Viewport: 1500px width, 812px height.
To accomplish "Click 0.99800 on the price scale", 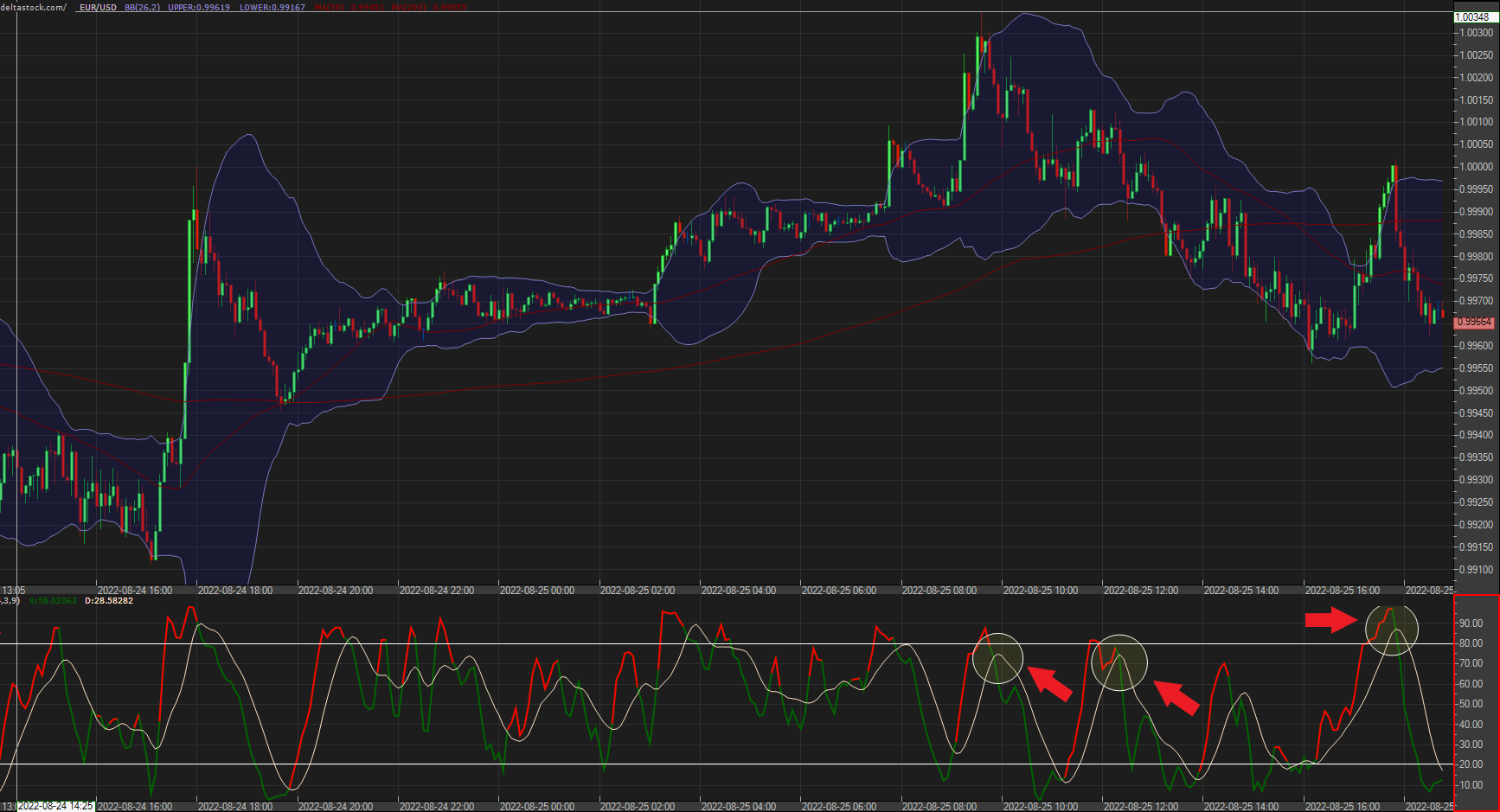I will [x=1476, y=256].
